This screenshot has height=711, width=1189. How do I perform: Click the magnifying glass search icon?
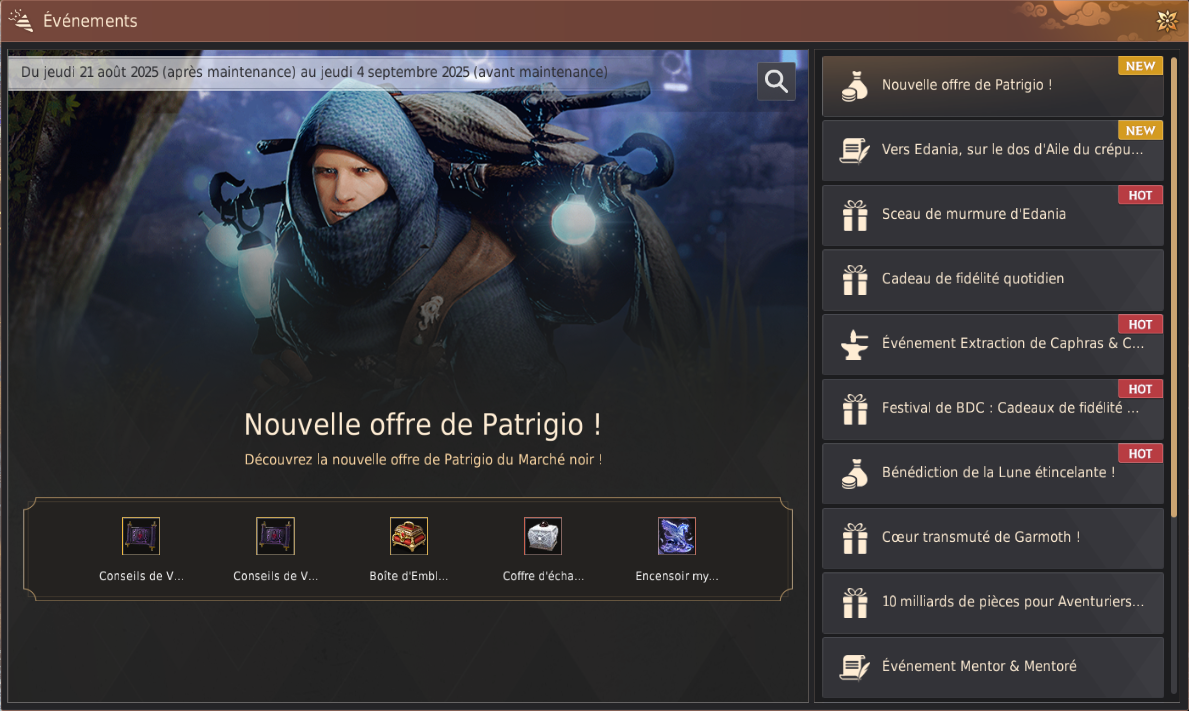click(776, 81)
